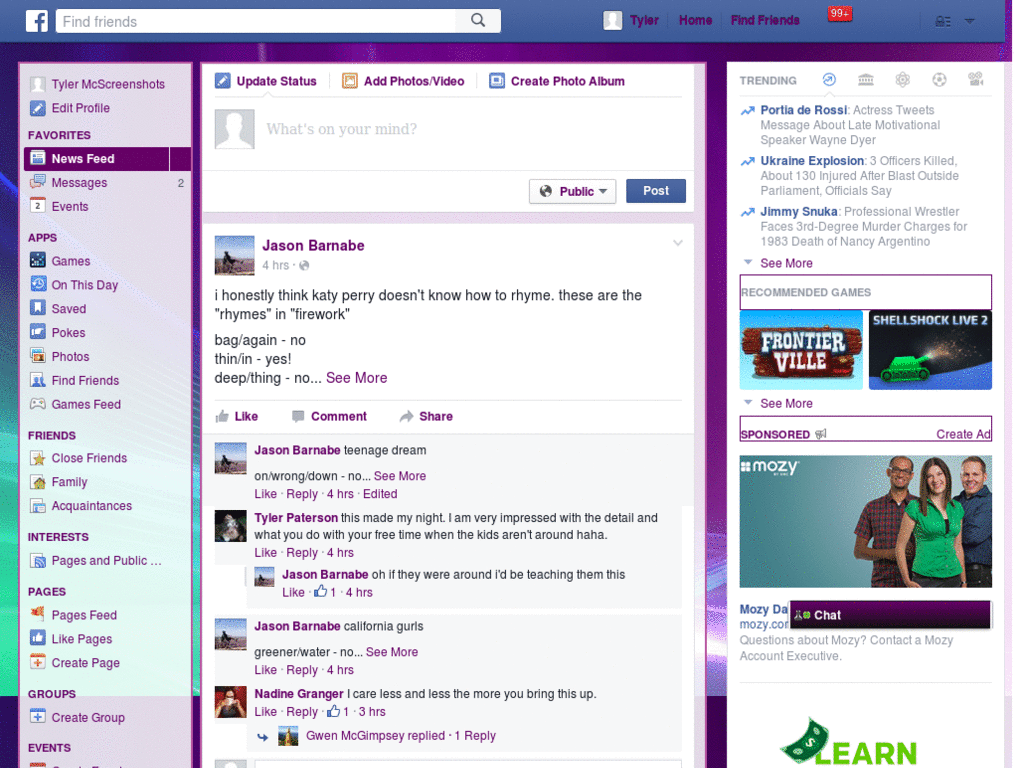Select the science and technology trending icon
Image resolution: width=1024 pixels, height=768 pixels.
(x=903, y=80)
